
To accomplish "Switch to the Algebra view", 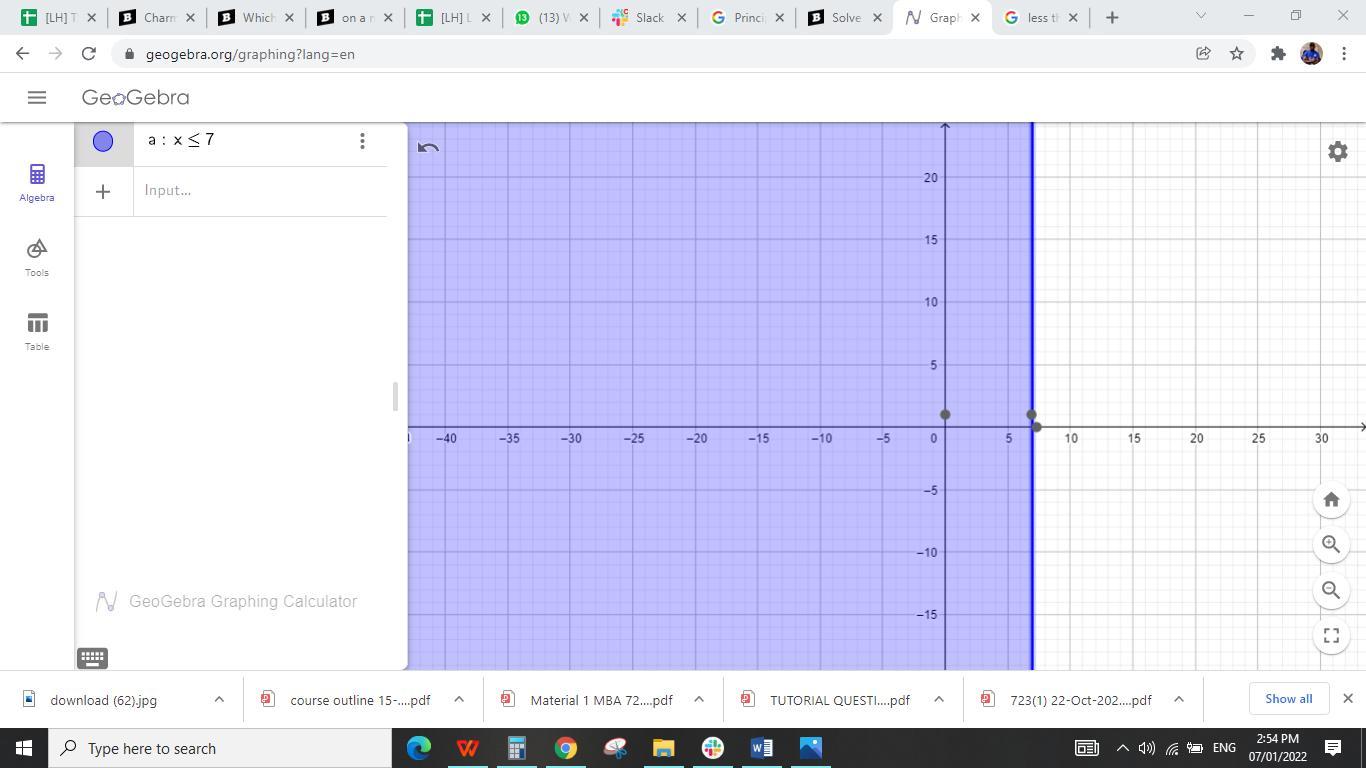I will point(37,183).
